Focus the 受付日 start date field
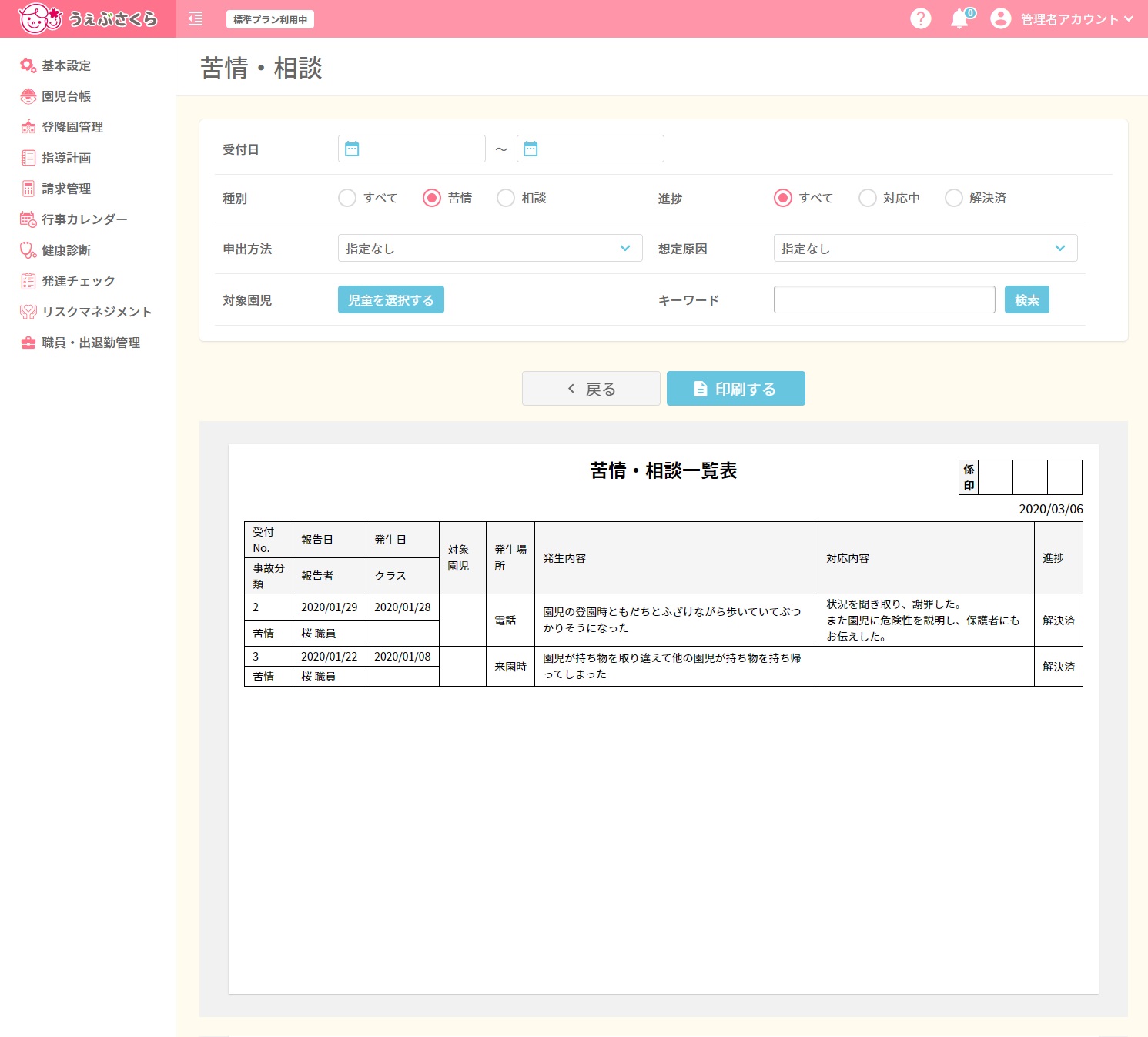Image resolution: width=1148 pixels, height=1037 pixels. (x=412, y=149)
